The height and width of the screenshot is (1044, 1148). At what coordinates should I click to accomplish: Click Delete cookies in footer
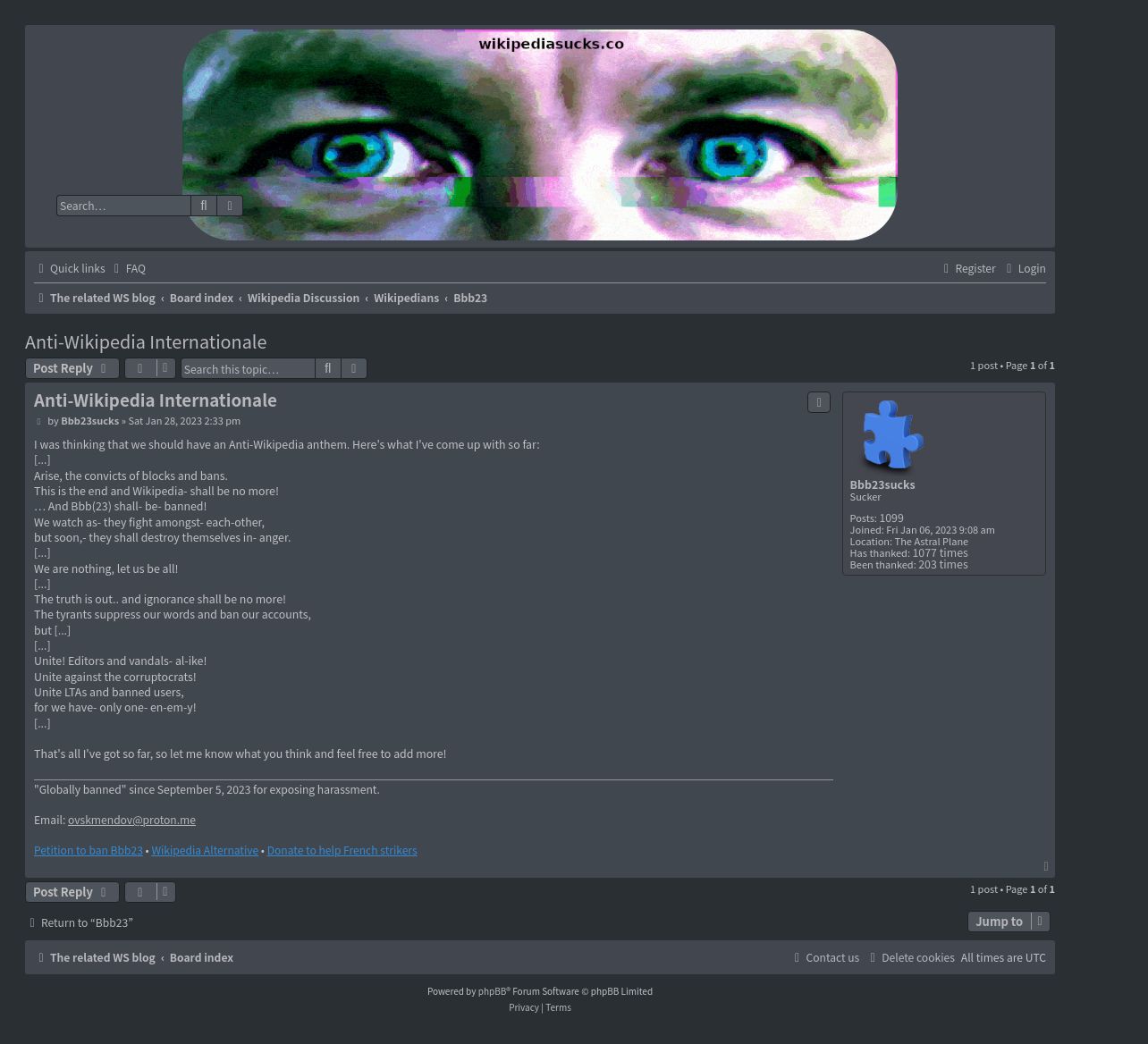pyautogui.click(x=912, y=957)
